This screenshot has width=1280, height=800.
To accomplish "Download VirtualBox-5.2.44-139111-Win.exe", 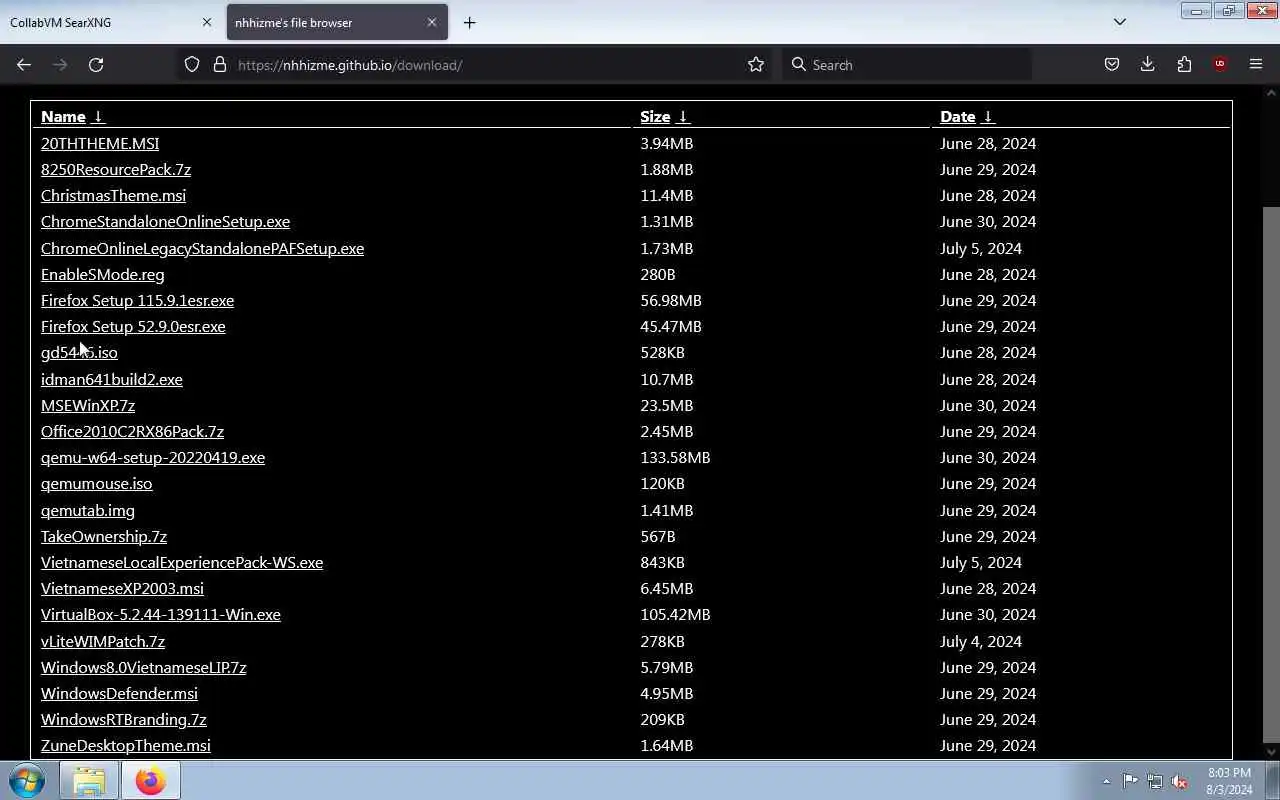I will point(161,614).
